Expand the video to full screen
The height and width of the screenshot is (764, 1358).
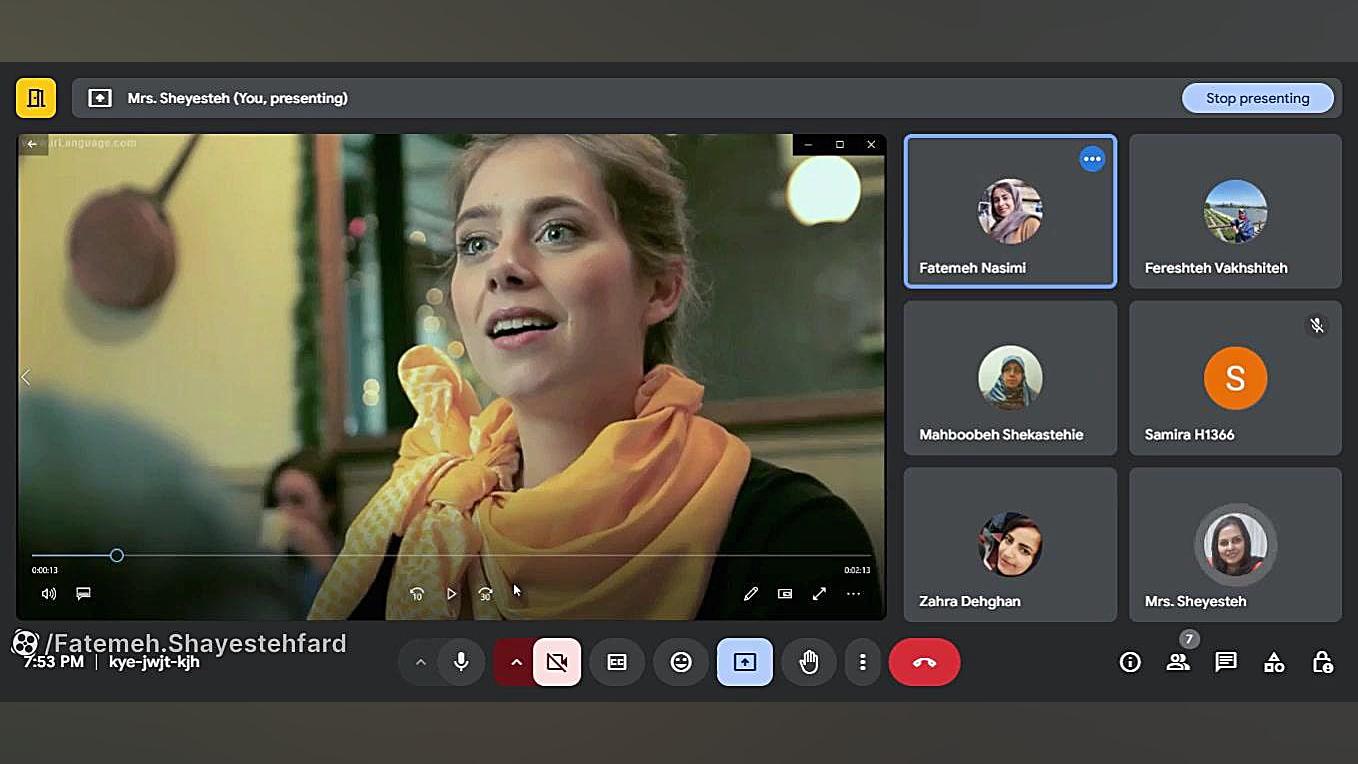[819, 594]
